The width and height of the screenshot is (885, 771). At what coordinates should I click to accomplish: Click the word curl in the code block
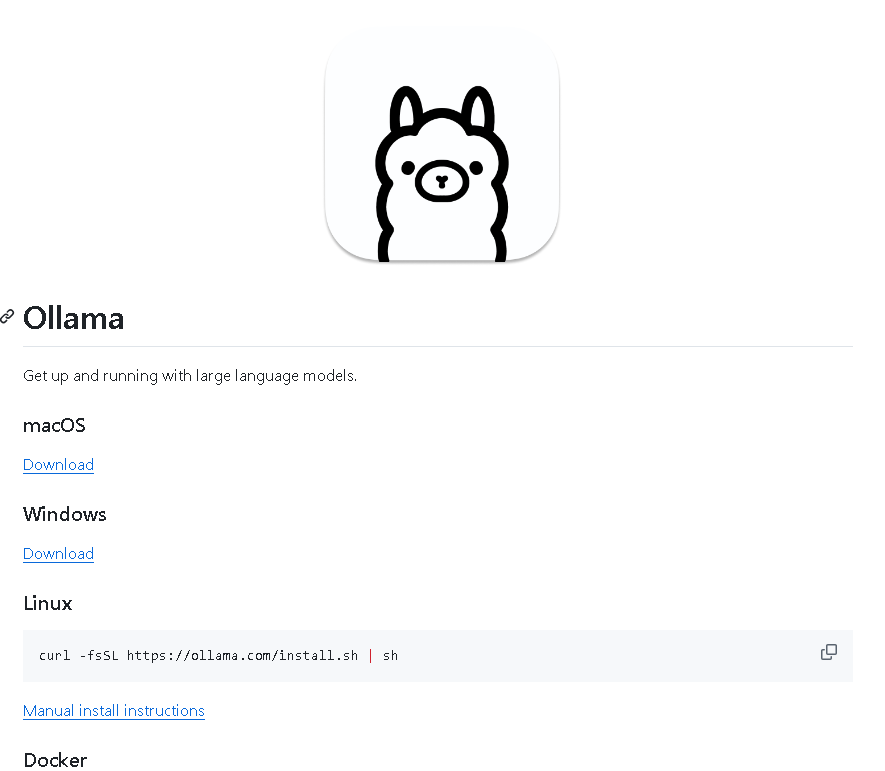pyautogui.click(x=55, y=656)
